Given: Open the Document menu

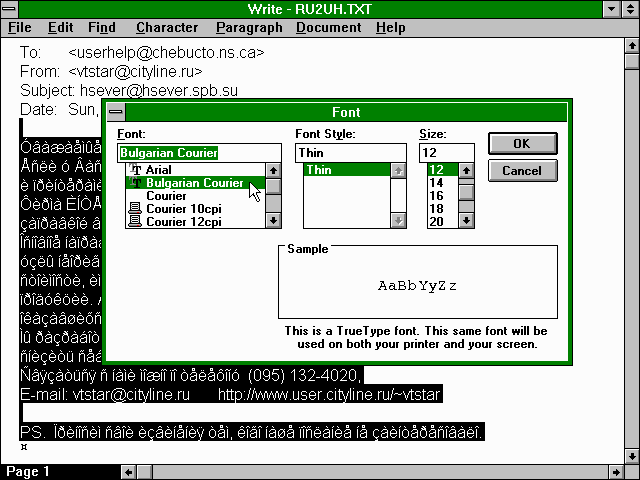Looking at the screenshot, I should coord(328,28).
